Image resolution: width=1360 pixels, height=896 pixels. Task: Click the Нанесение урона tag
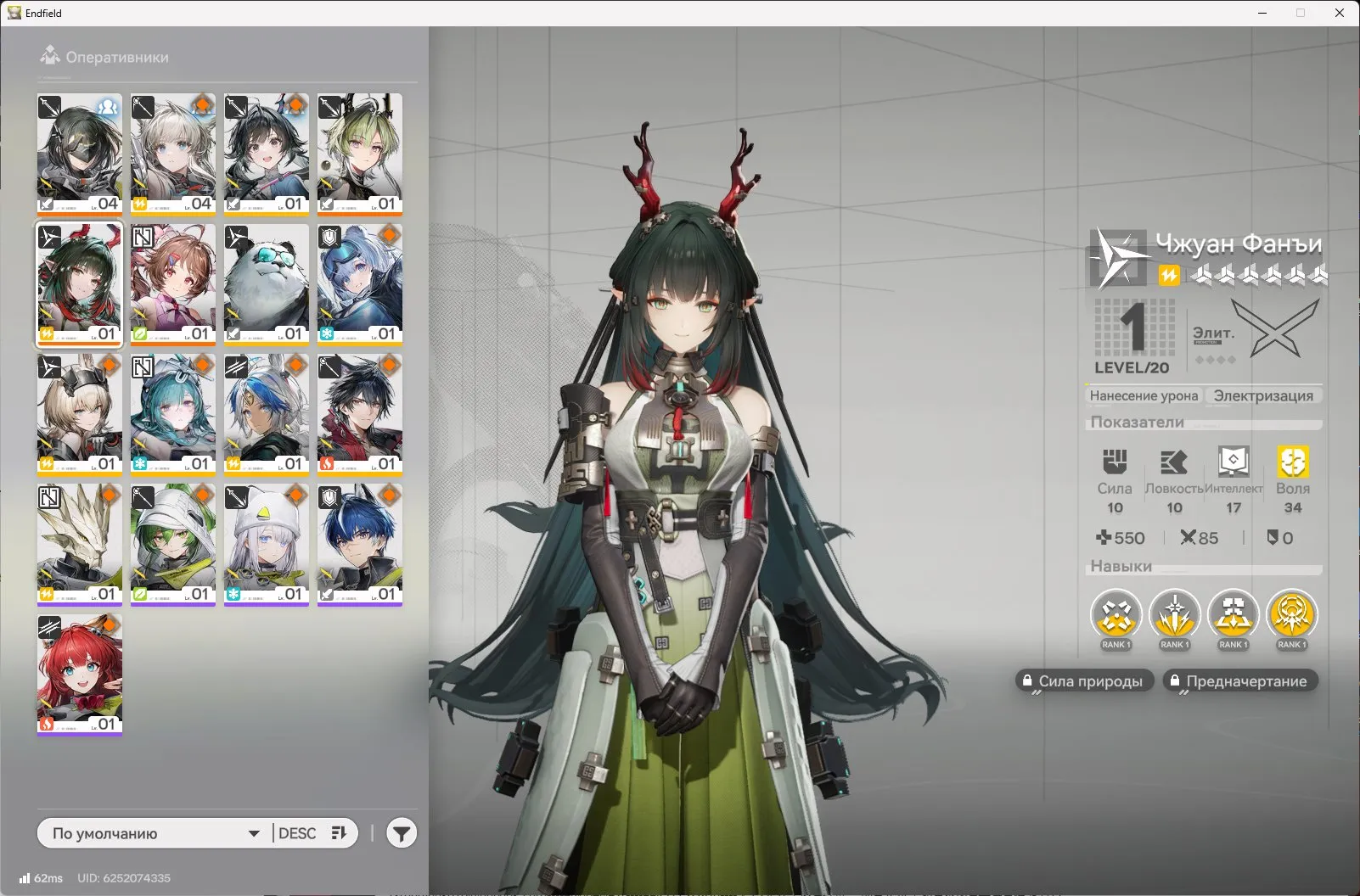tap(1144, 395)
